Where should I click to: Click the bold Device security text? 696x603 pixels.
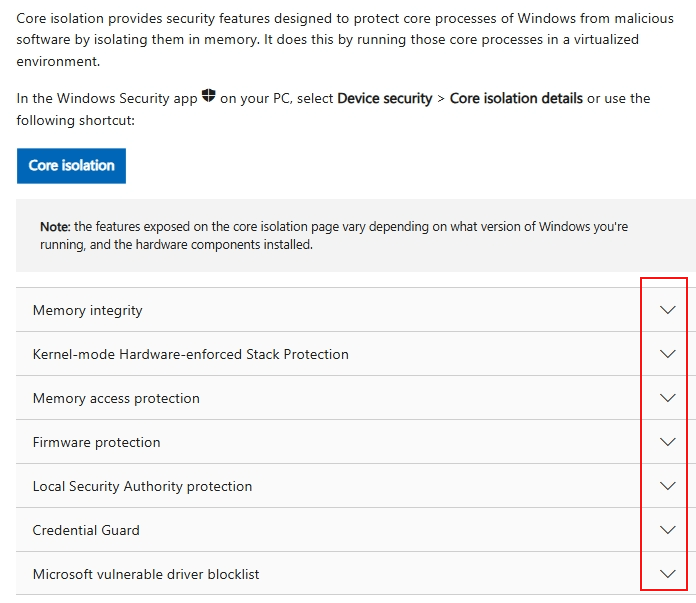coord(384,98)
